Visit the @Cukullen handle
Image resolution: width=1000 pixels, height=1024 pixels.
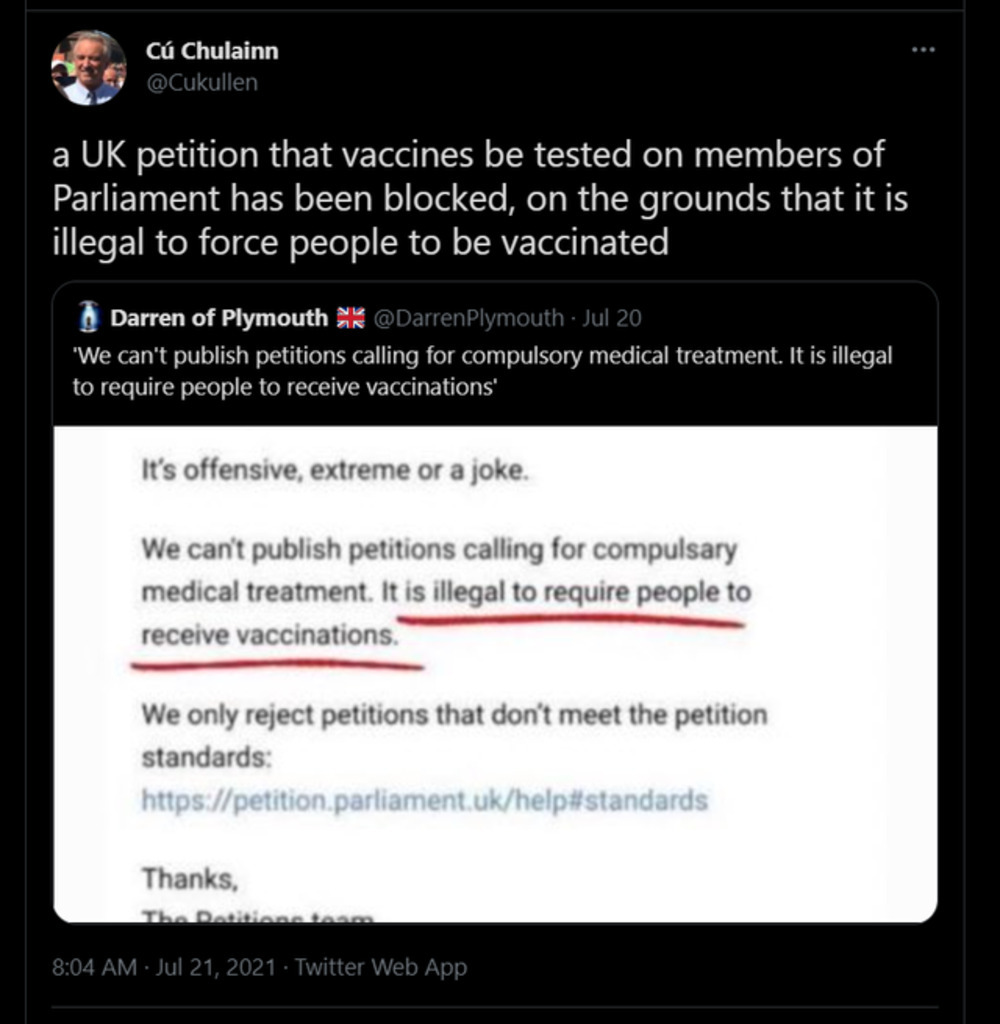coord(201,83)
